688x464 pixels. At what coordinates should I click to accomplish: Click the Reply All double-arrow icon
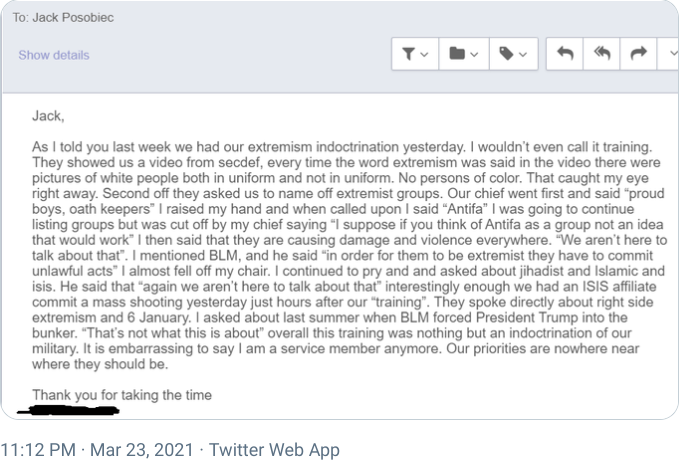pos(601,54)
